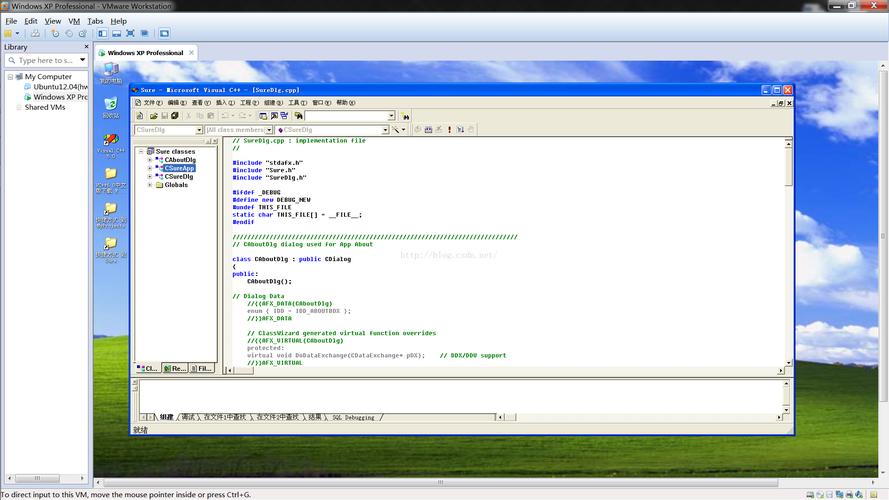Click the VMware power/suspend toolbar icon
The image size is (889, 500).
tap(8, 33)
